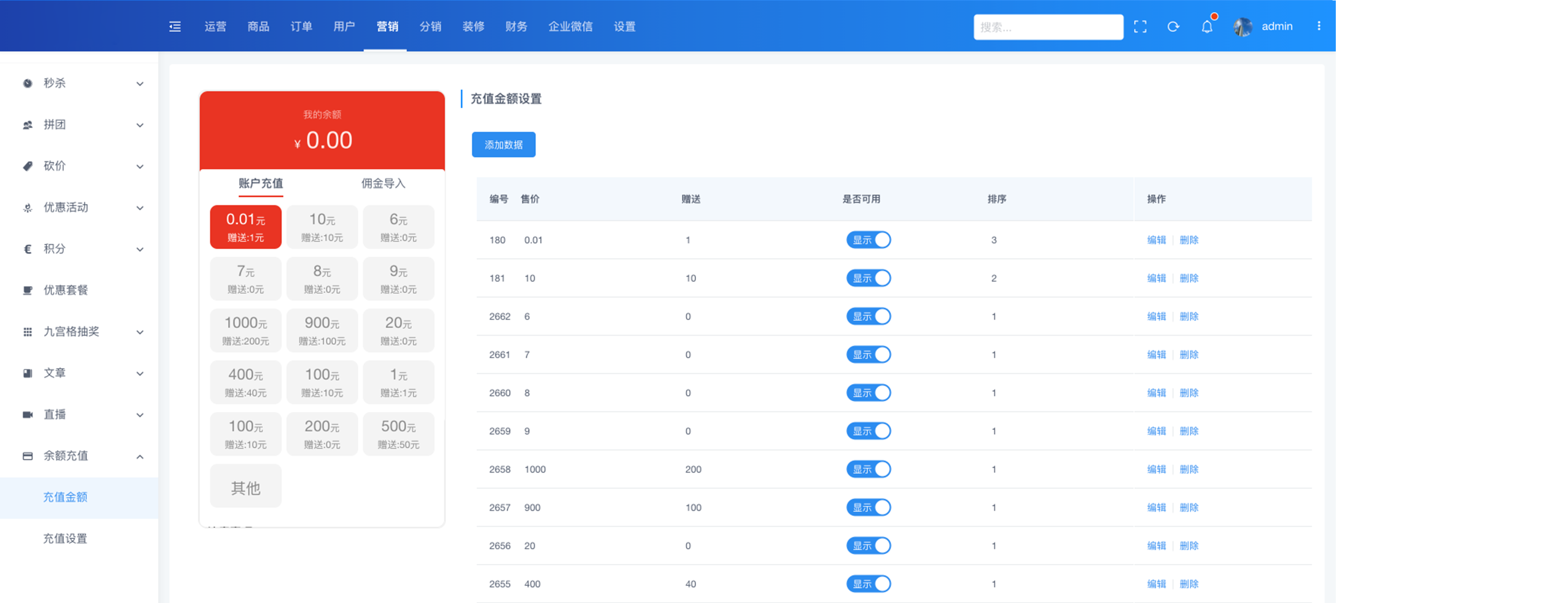Click the admin avatar picture

1242,26
